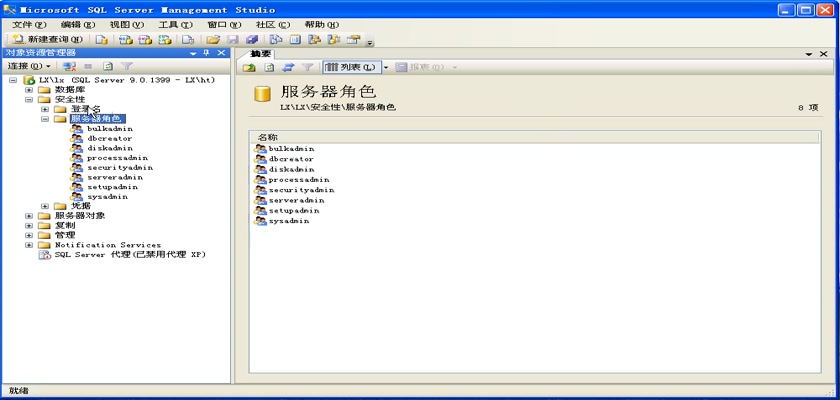This screenshot has height=400, width=840.
Task: Select setupadmin in the summary list
Action: click(x=294, y=210)
